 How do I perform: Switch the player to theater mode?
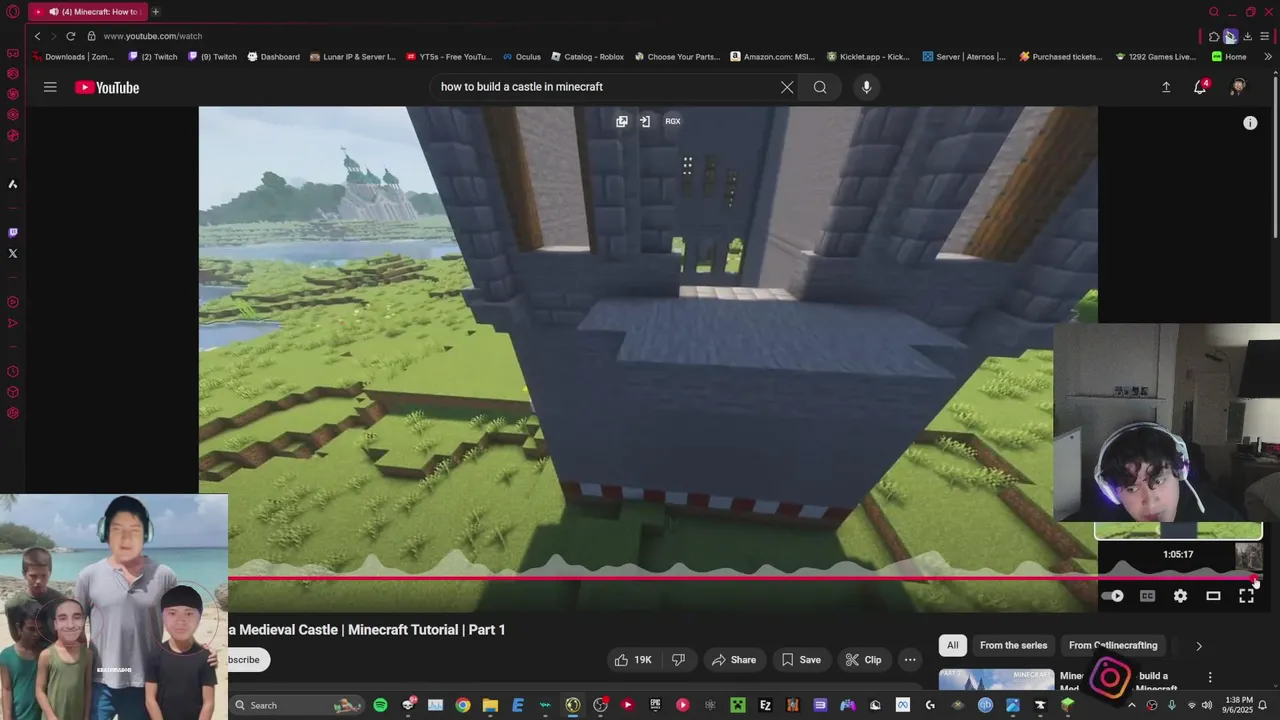pyautogui.click(x=1213, y=596)
